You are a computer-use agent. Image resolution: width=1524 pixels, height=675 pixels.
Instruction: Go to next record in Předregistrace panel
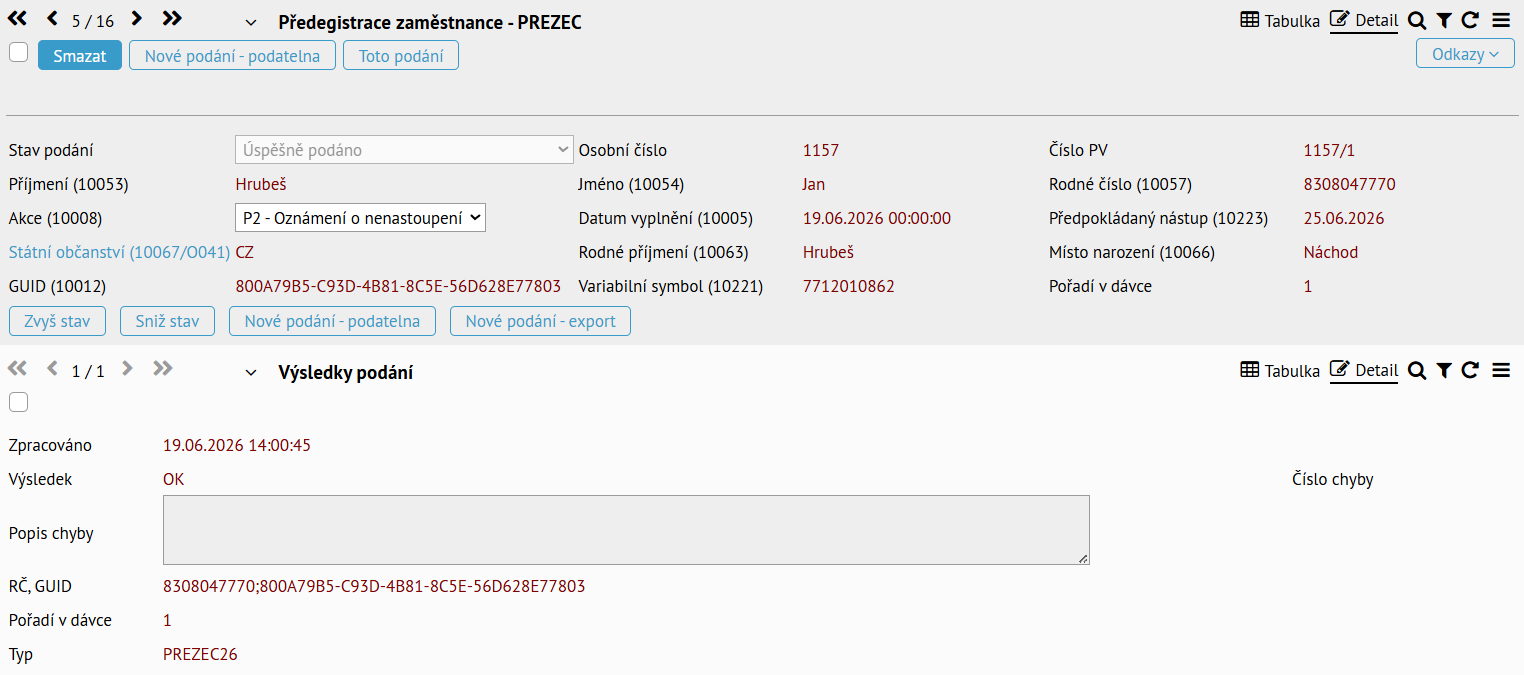click(x=137, y=19)
